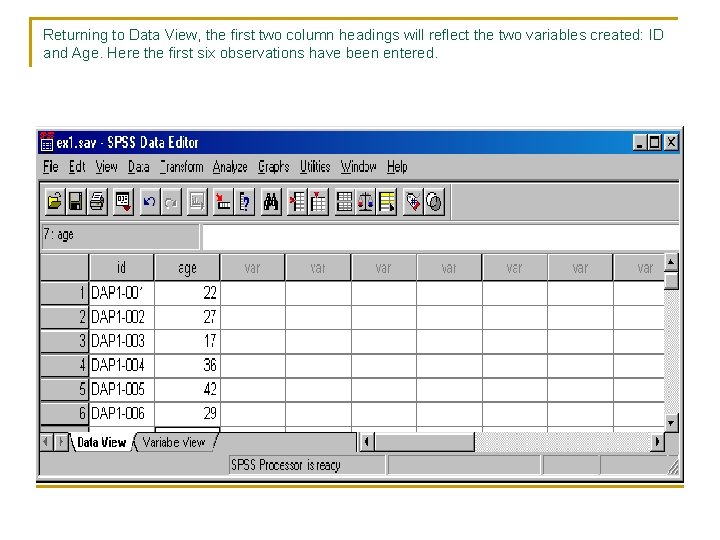Click the first empty var column header
The image size is (720, 540).
click(253, 267)
